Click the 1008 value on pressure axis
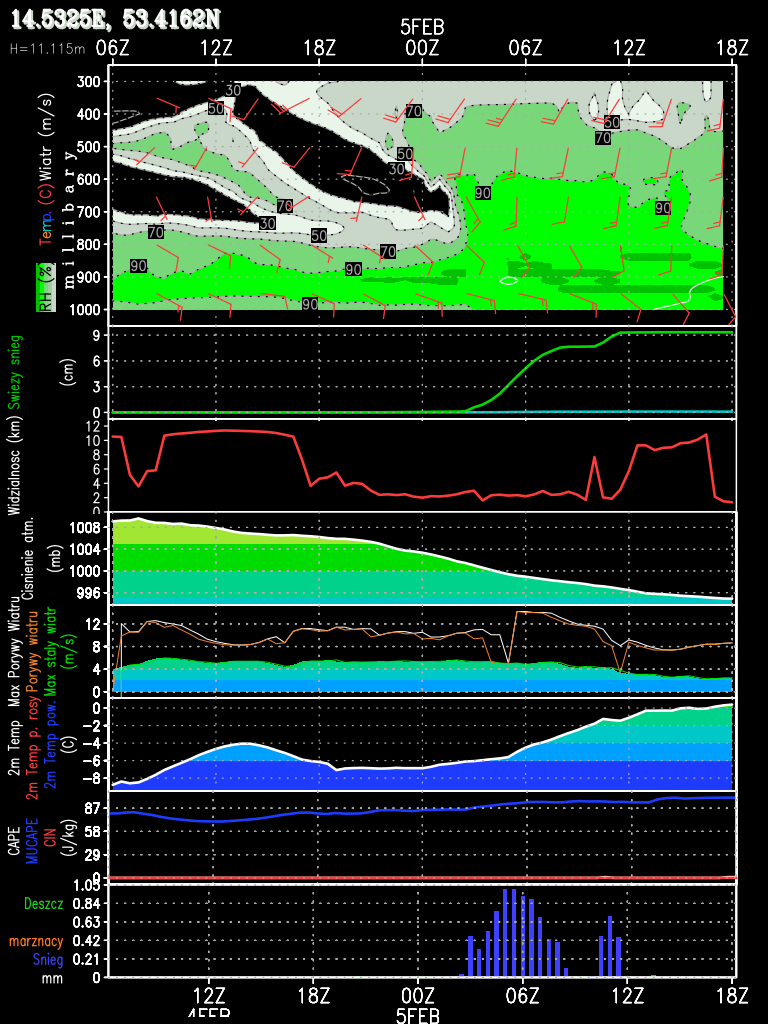Screen dimensions: 768x1024 [x=85, y=527]
